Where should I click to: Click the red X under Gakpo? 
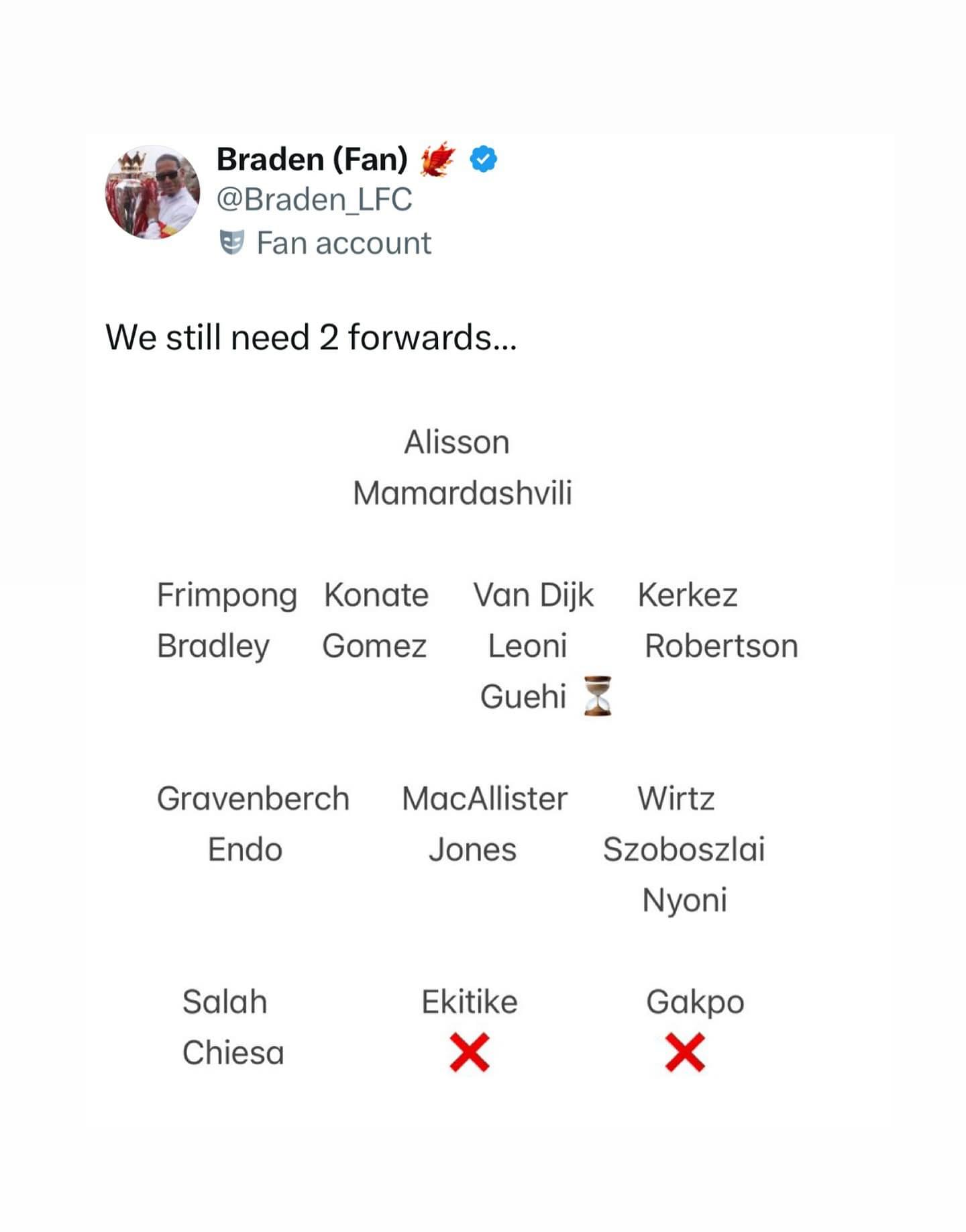pyautogui.click(x=685, y=1052)
